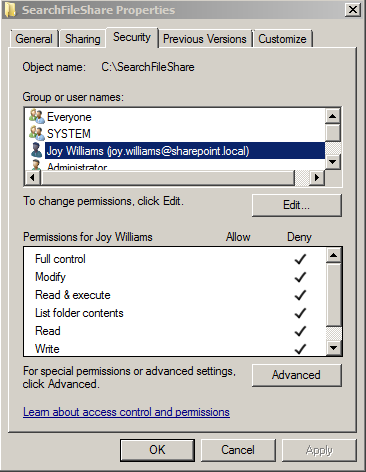Screen dimensions: 366x472
Task: Click the object name path C:\SearchFileShare
Action: 148,67
